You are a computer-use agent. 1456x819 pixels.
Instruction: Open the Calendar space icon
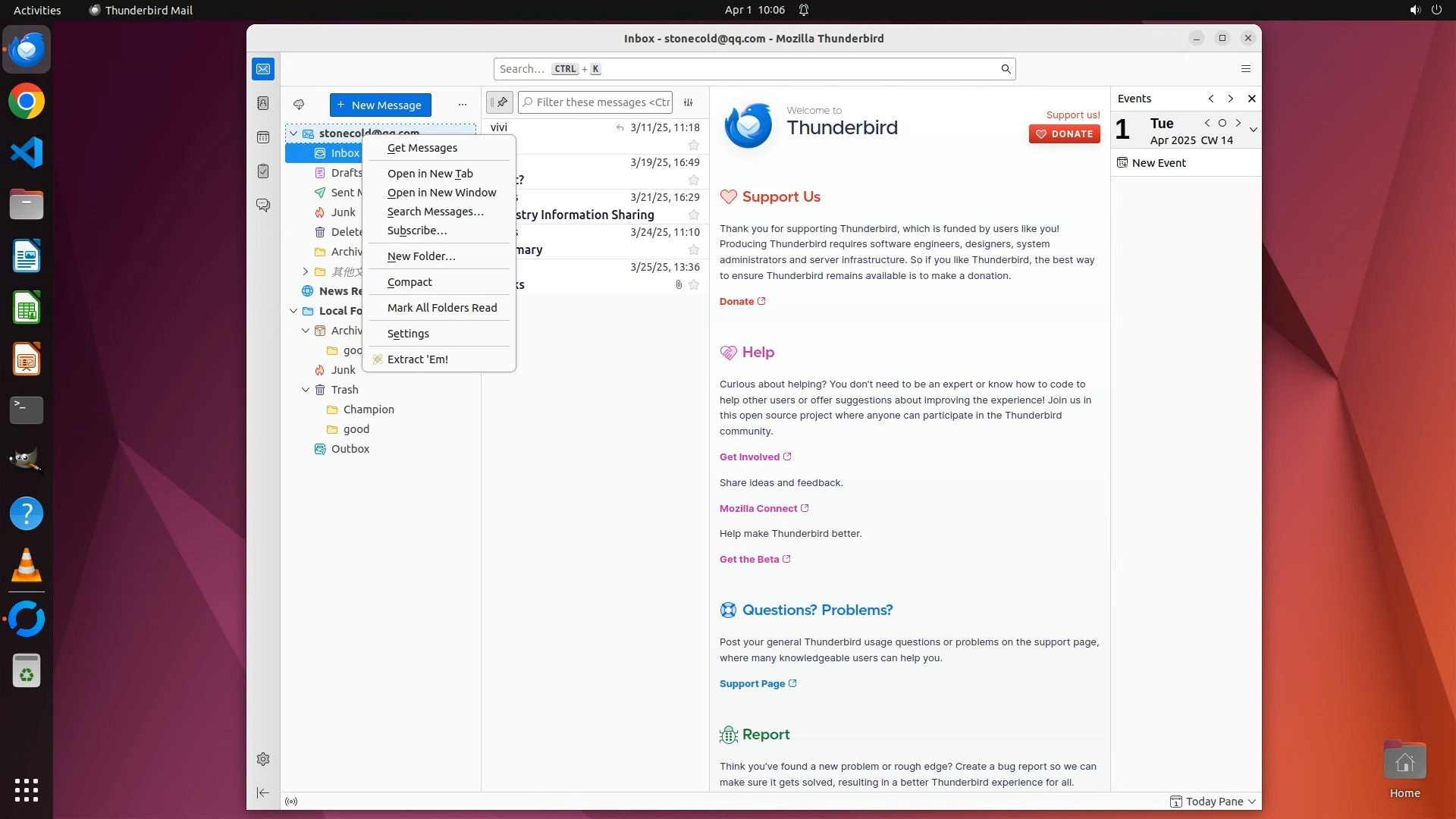263,137
